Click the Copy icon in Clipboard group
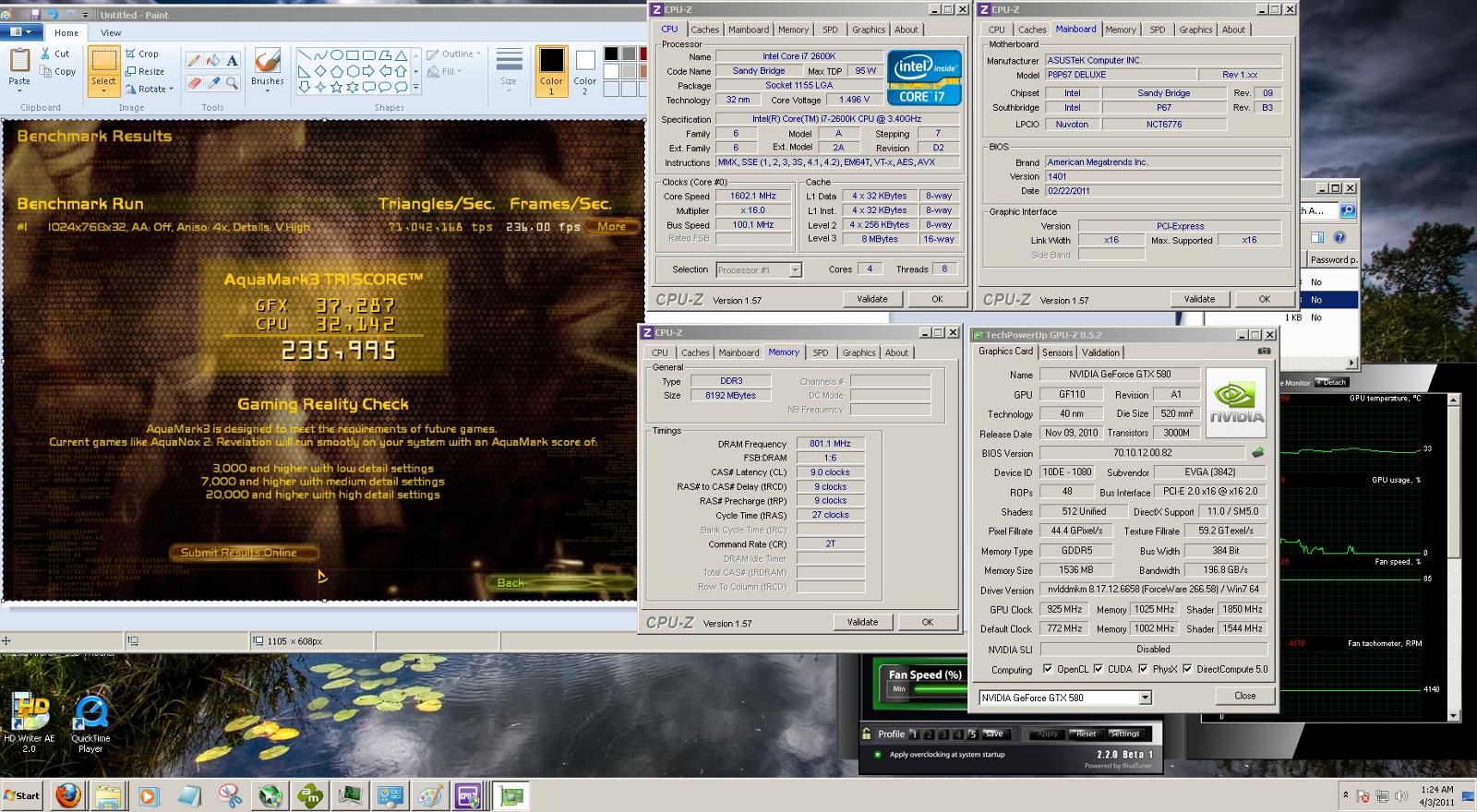 (46, 71)
